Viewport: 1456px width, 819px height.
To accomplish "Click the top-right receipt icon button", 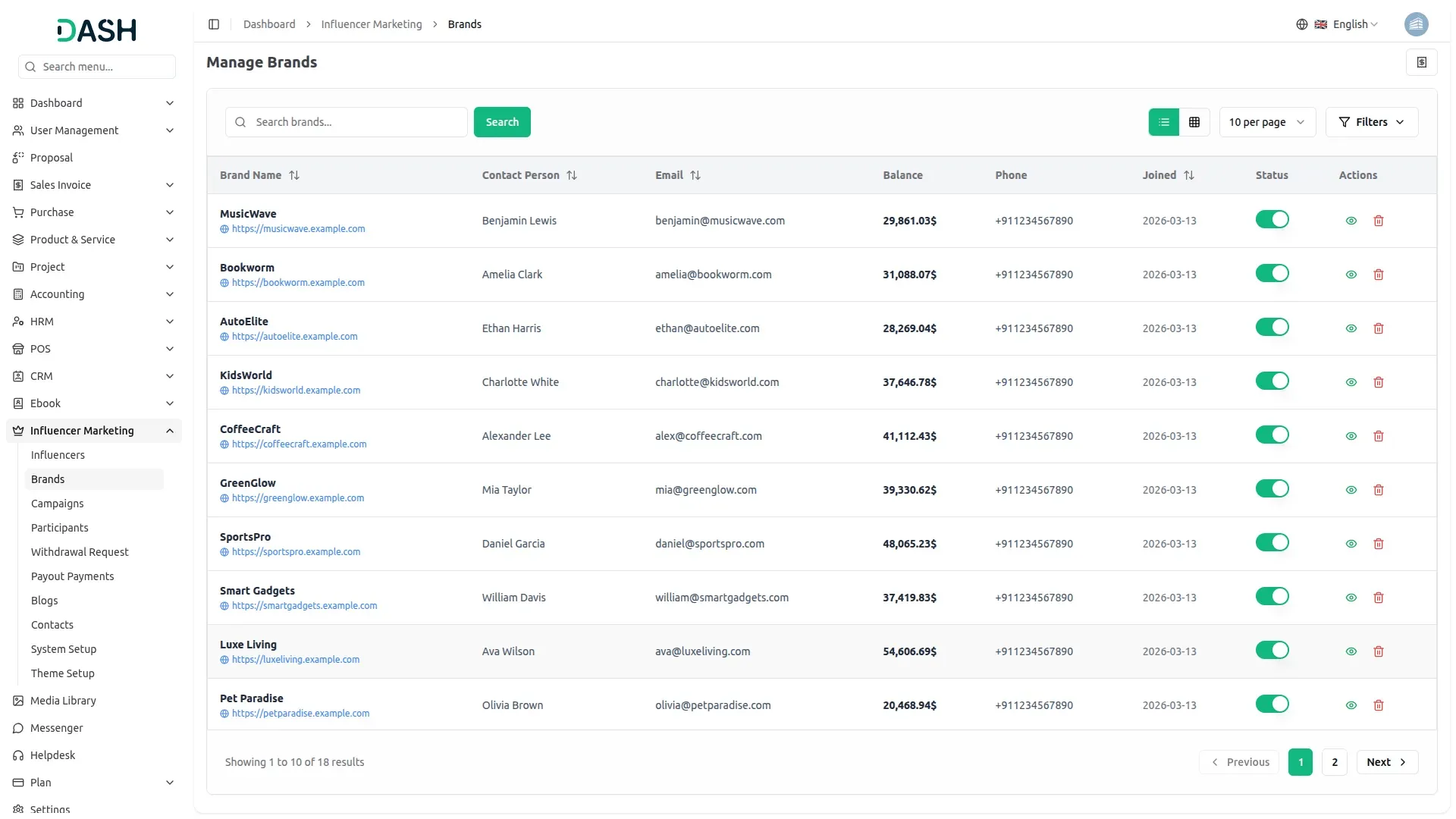I will 1421,62.
